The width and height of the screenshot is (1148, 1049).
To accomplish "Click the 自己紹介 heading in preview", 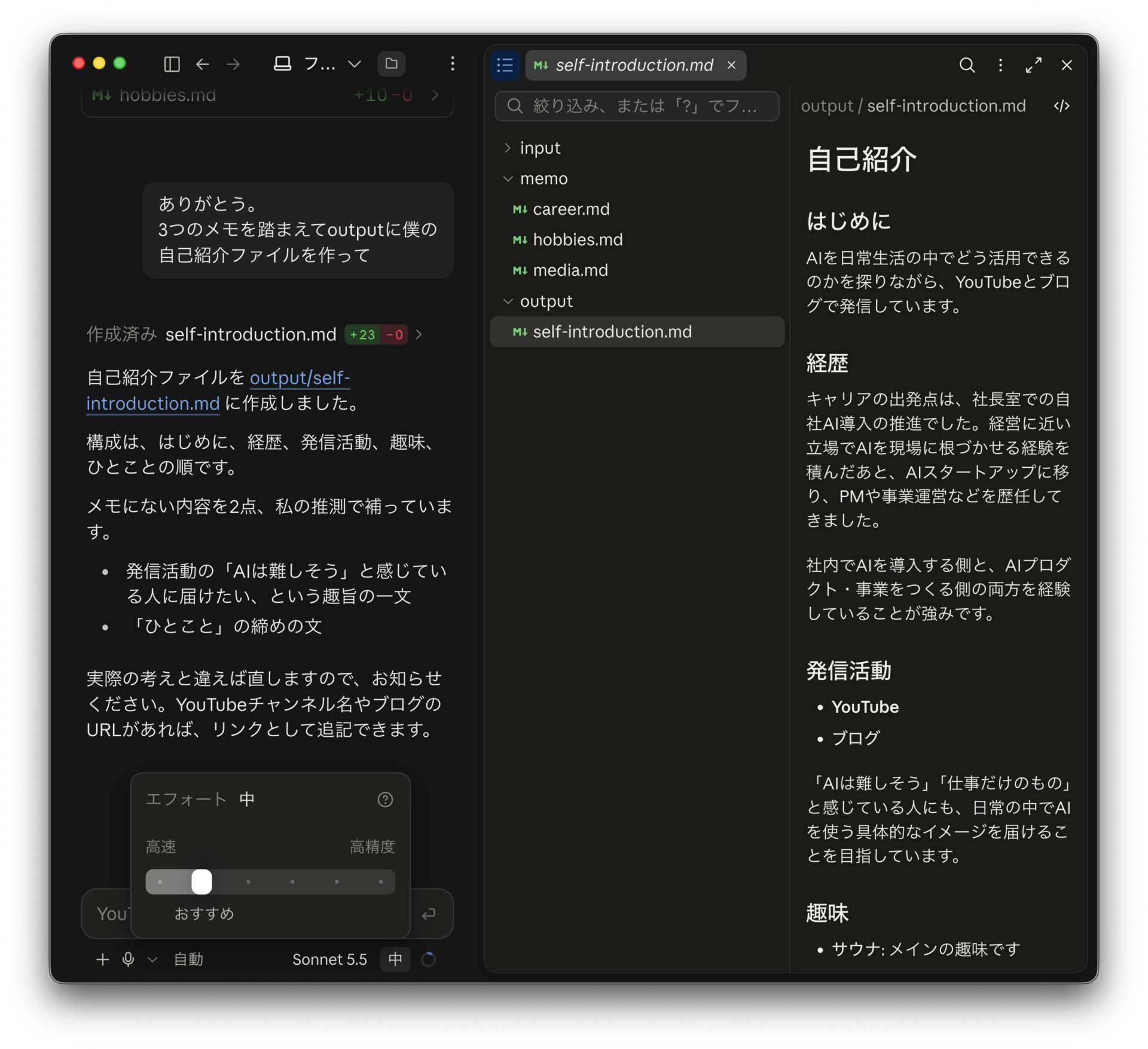I will tap(861, 160).
